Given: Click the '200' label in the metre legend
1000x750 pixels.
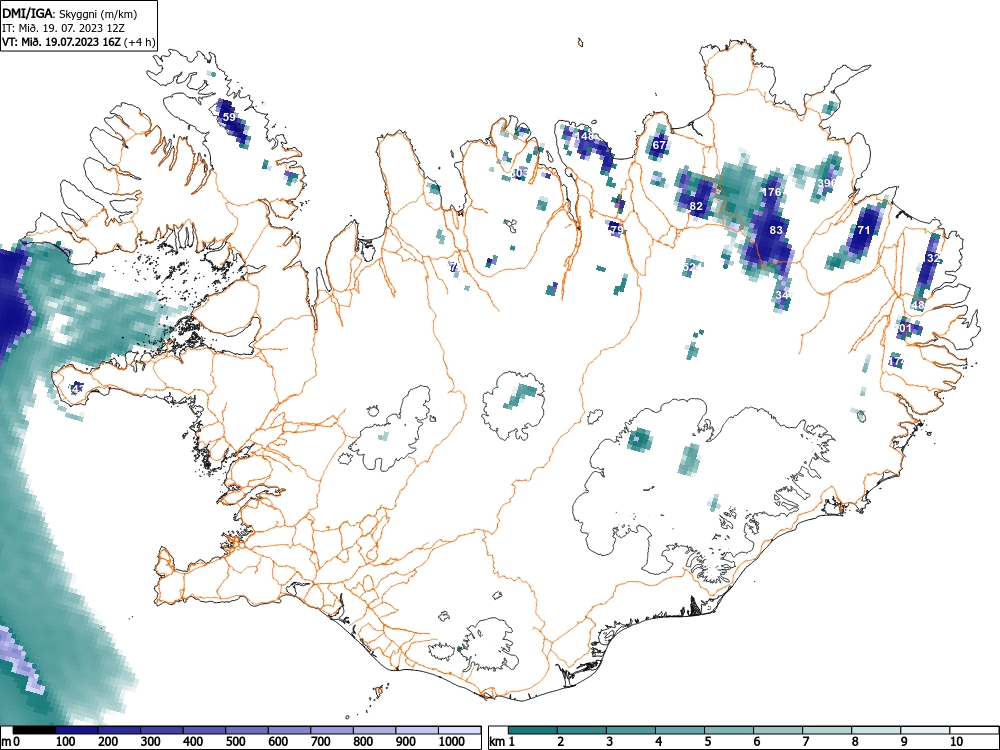Looking at the screenshot, I should 108,741.
